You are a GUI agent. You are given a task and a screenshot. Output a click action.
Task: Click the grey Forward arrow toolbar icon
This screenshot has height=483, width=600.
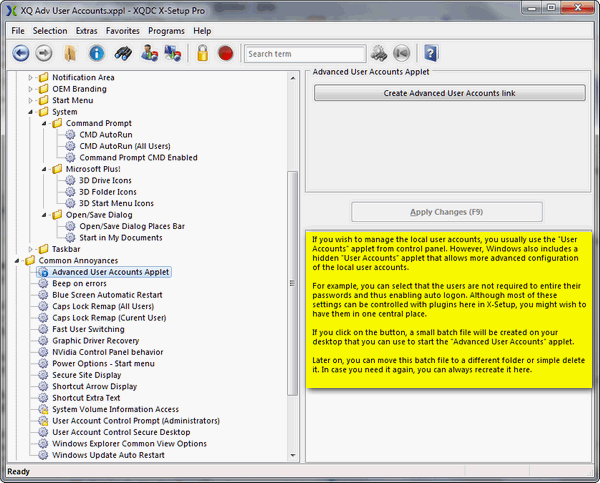[44, 53]
